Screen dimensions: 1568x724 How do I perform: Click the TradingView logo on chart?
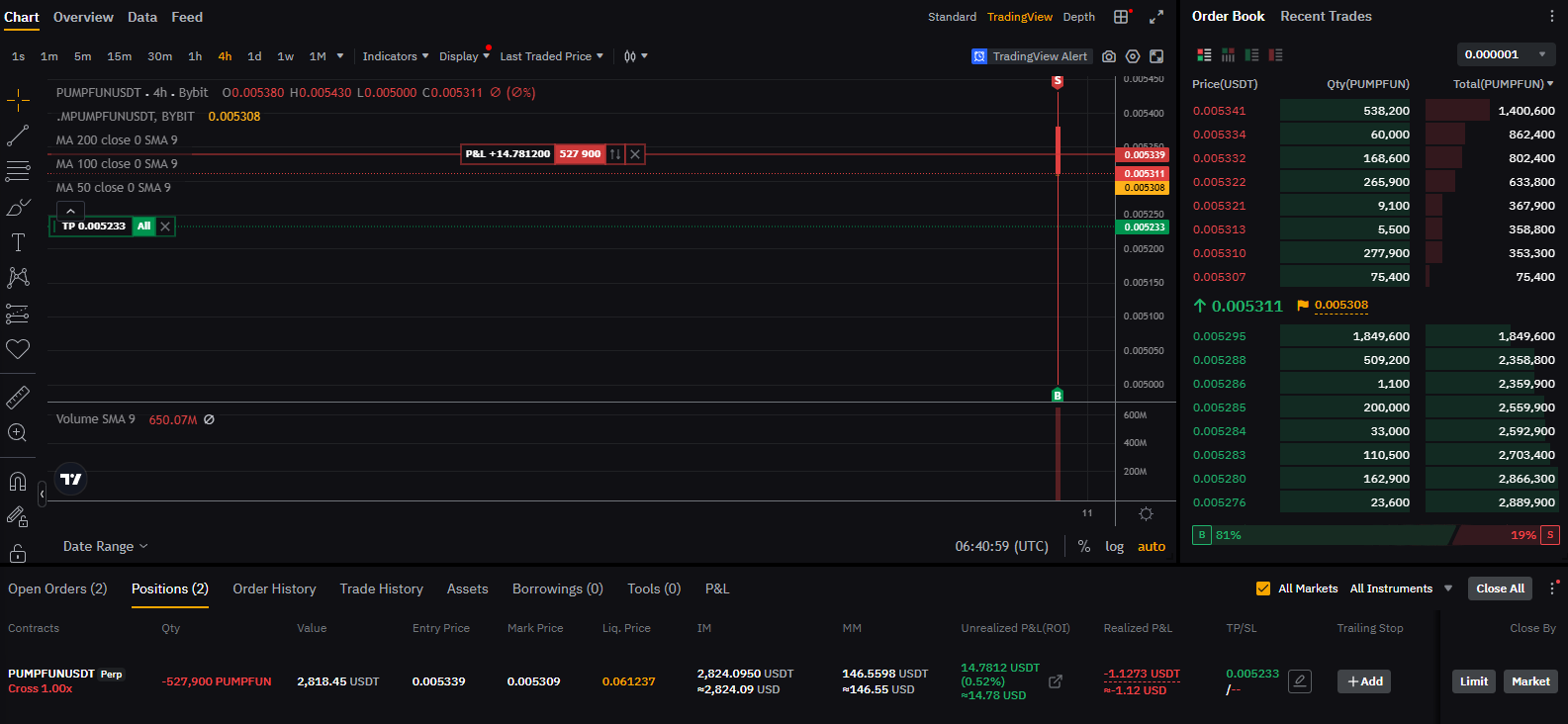pyautogui.click(x=71, y=480)
